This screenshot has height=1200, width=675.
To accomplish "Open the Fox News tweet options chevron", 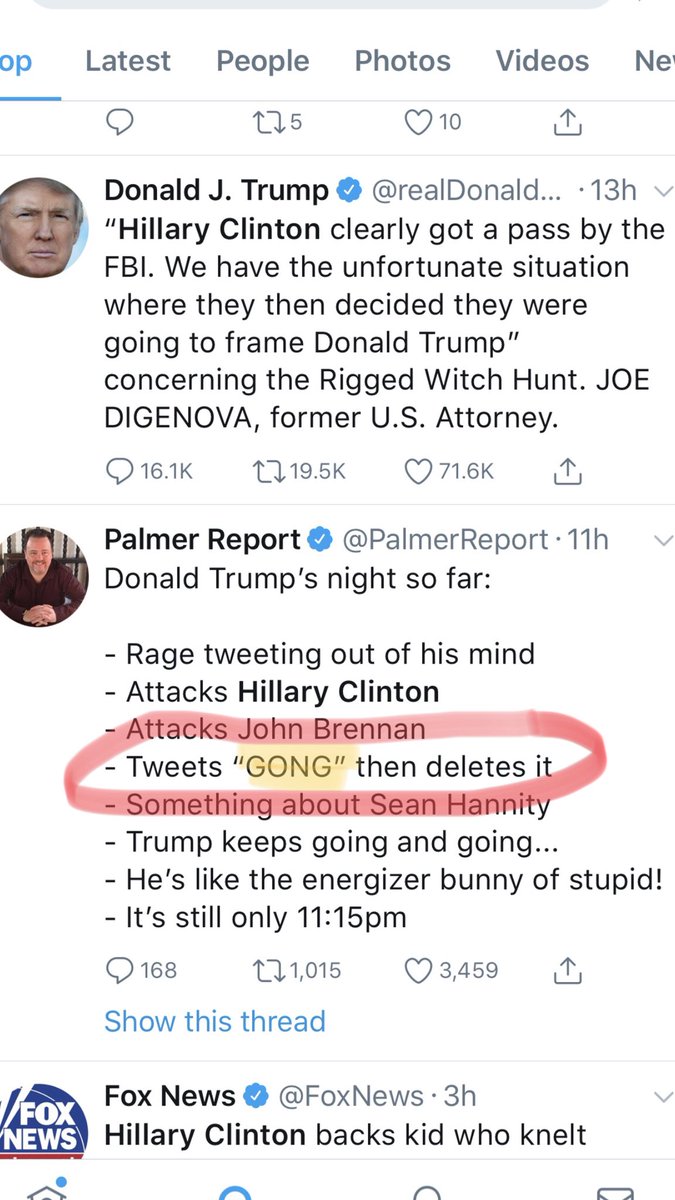I will click(x=661, y=1097).
